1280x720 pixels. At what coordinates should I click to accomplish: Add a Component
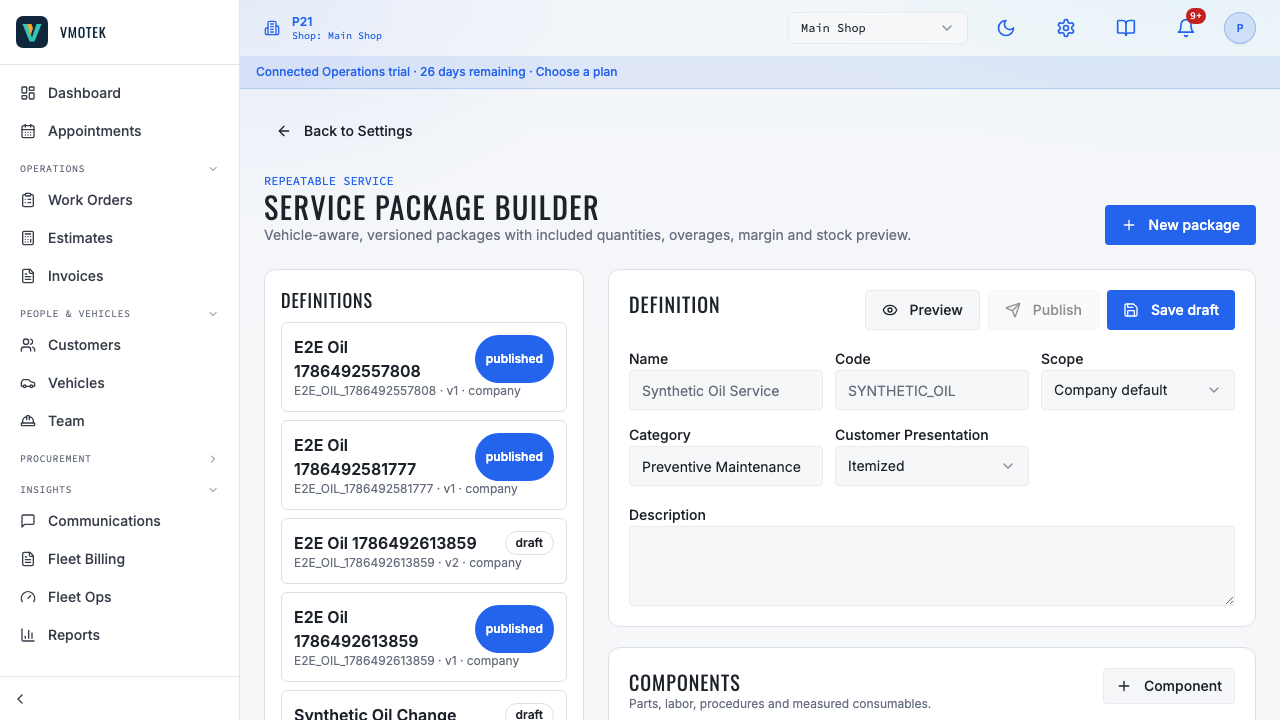click(x=1169, y=686)
